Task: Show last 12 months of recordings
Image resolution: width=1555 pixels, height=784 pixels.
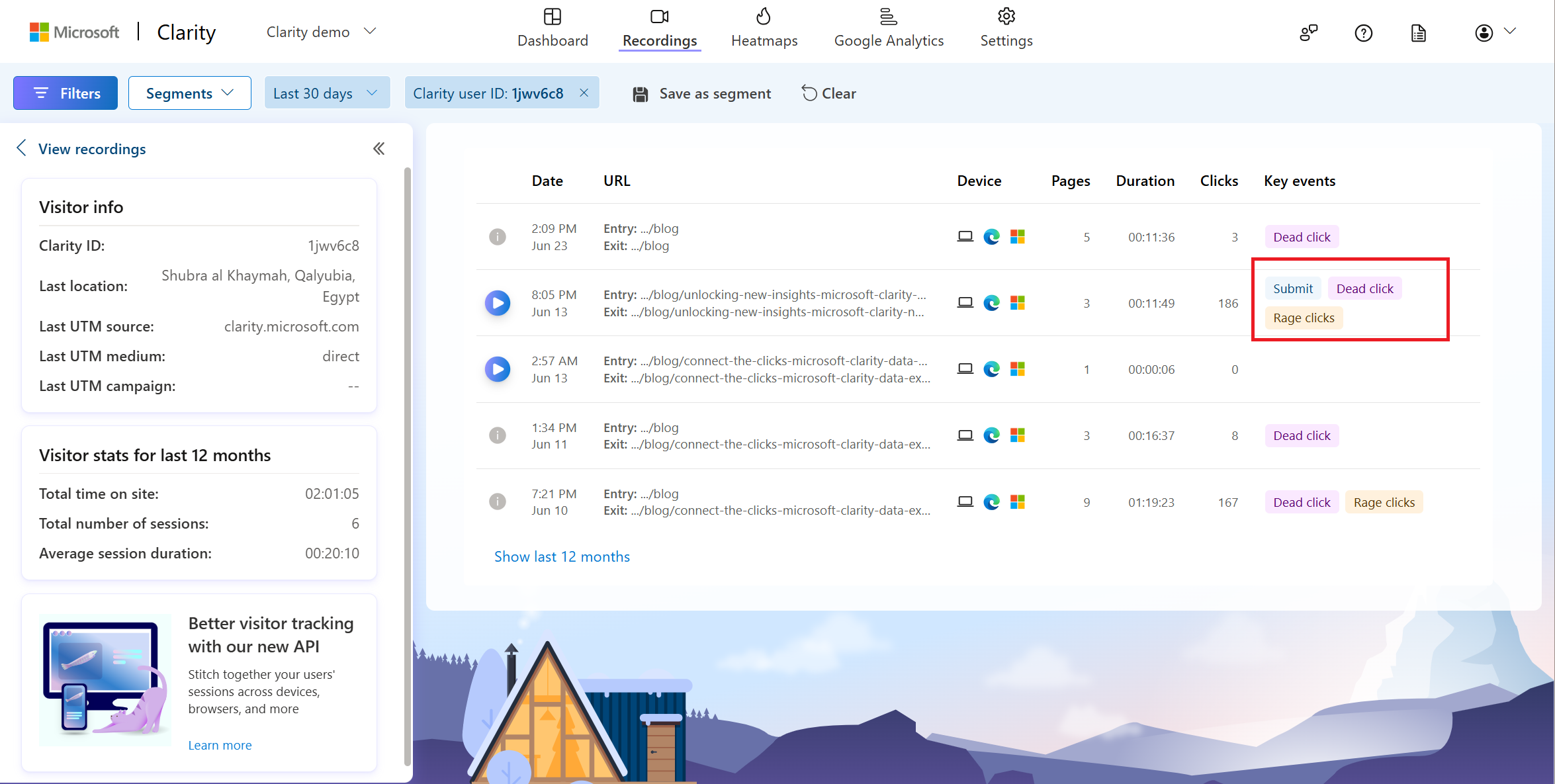Action: [x=562, y=557]
